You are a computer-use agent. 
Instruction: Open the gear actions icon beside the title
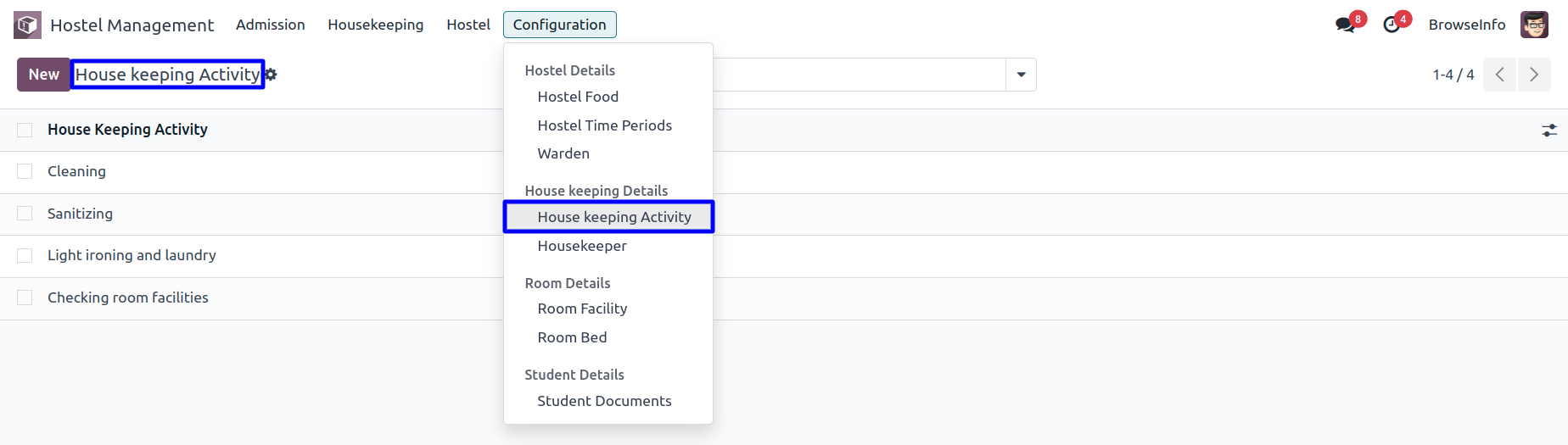(271, 75)
